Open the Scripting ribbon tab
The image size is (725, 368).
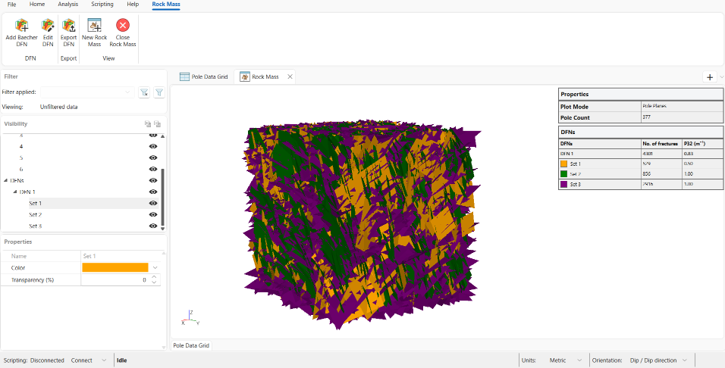tap(102, 4)
